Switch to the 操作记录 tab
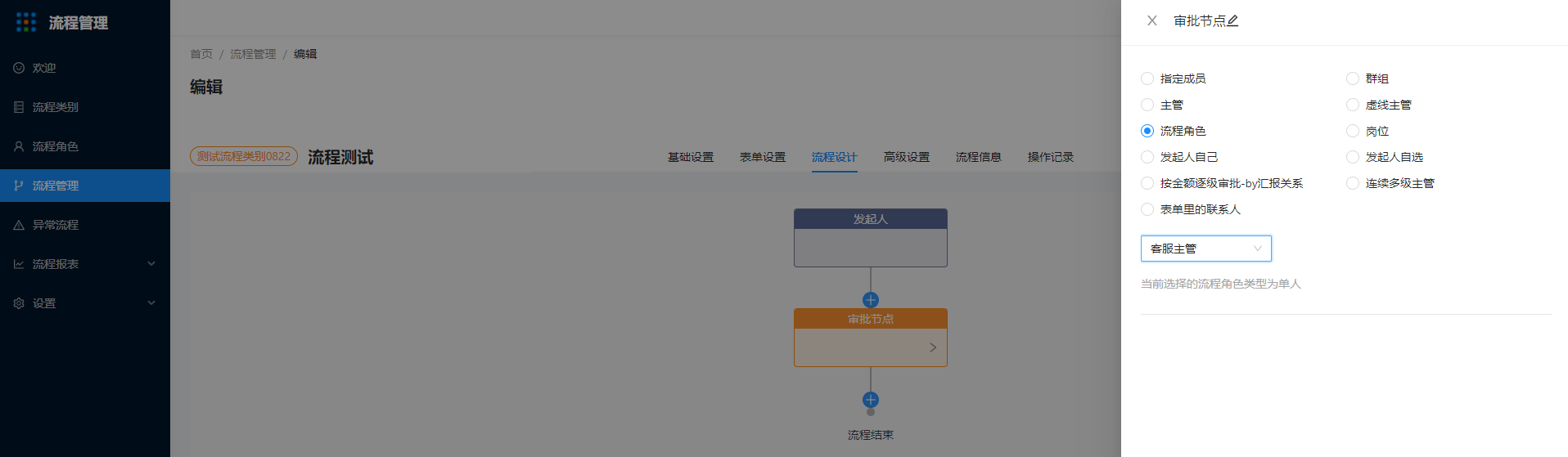The height and width of the screenshot is (457, 1568). [x=1051, y=157]
